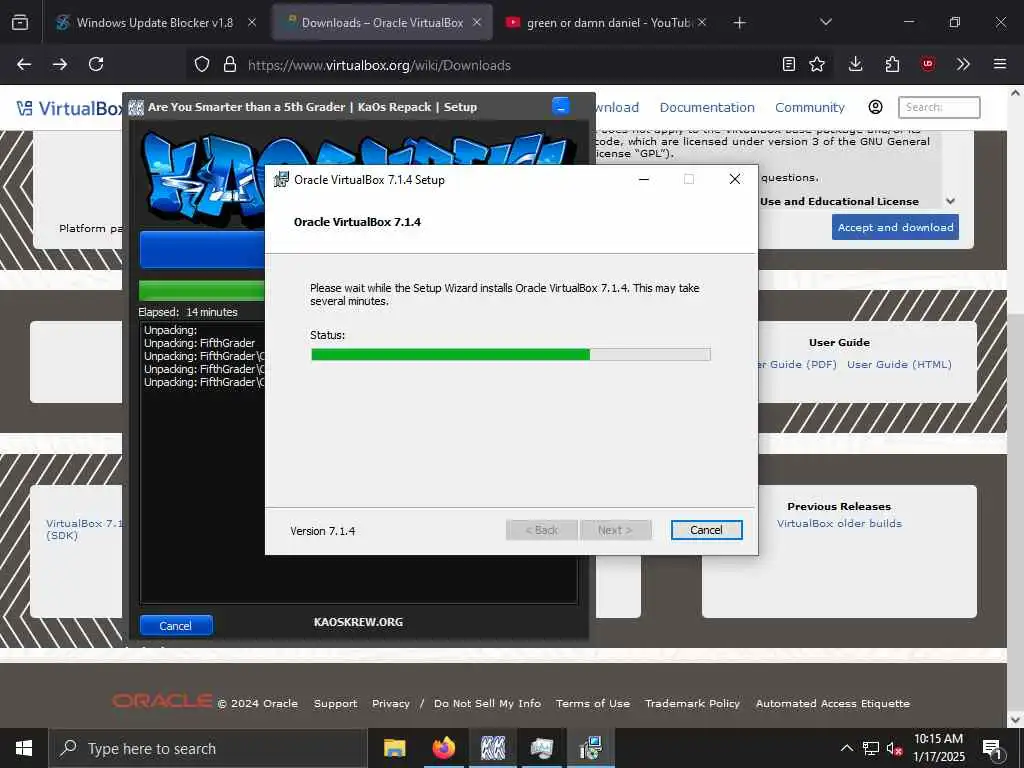Open the Windows Start menu
The height and width of the screenshot is (768, 1024).
pyautogui.click(x=24, y=748)
